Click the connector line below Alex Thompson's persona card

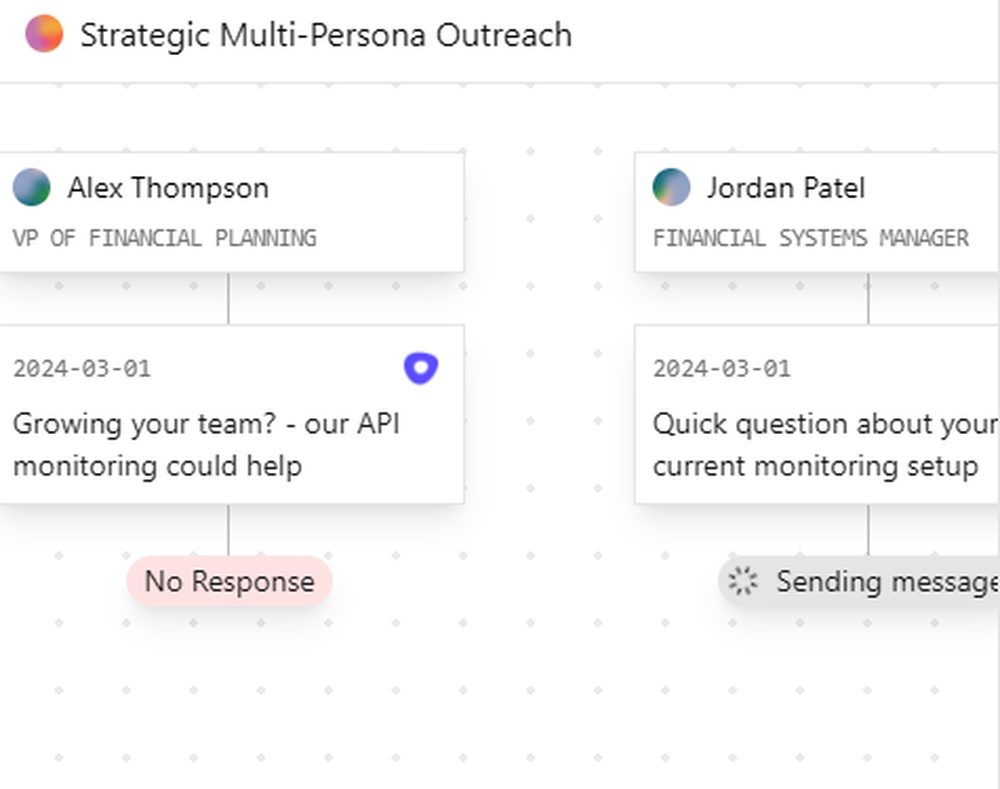point(228,298)
